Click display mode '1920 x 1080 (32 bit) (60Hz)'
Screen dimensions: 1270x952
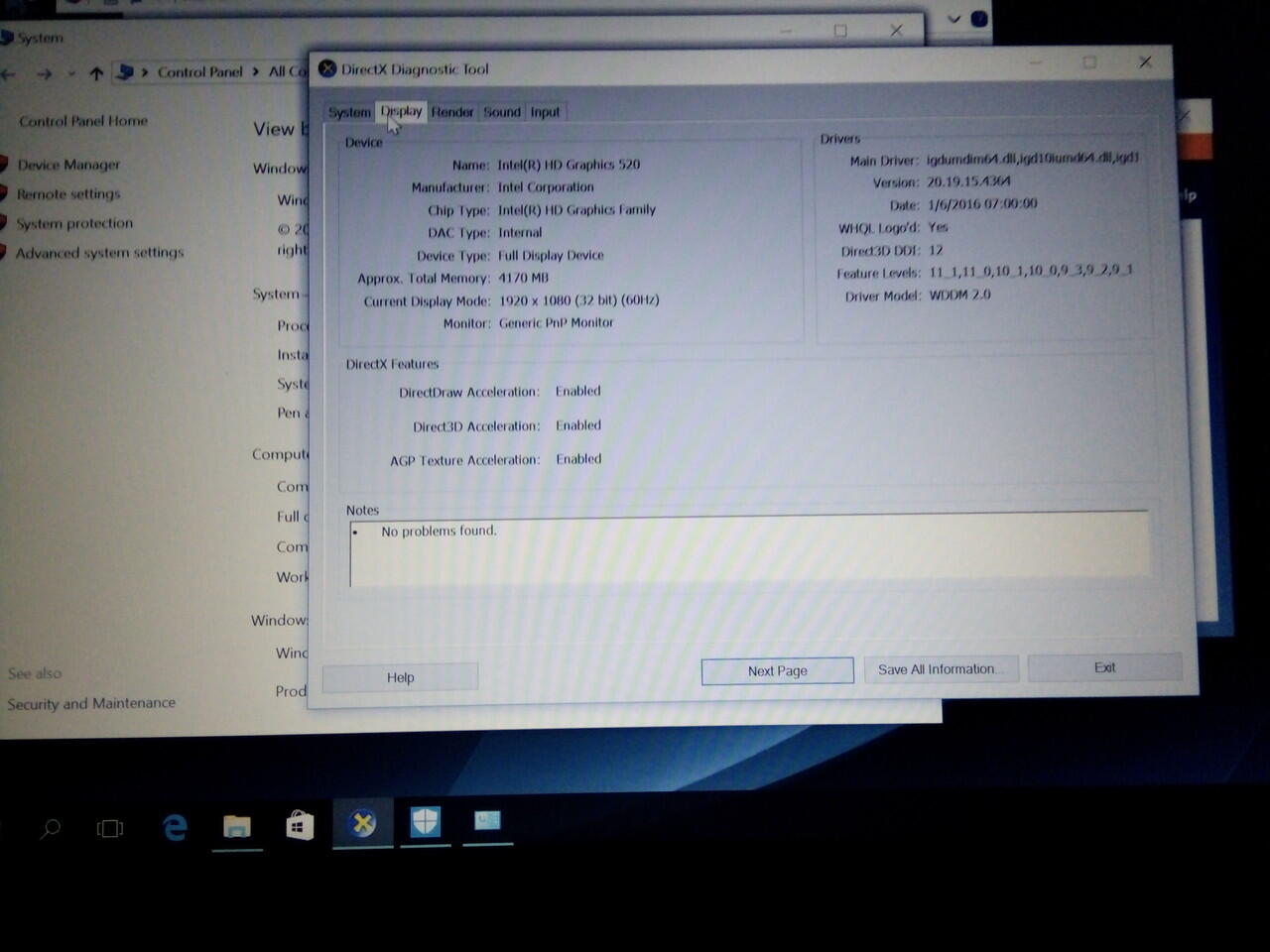(578, 300)
